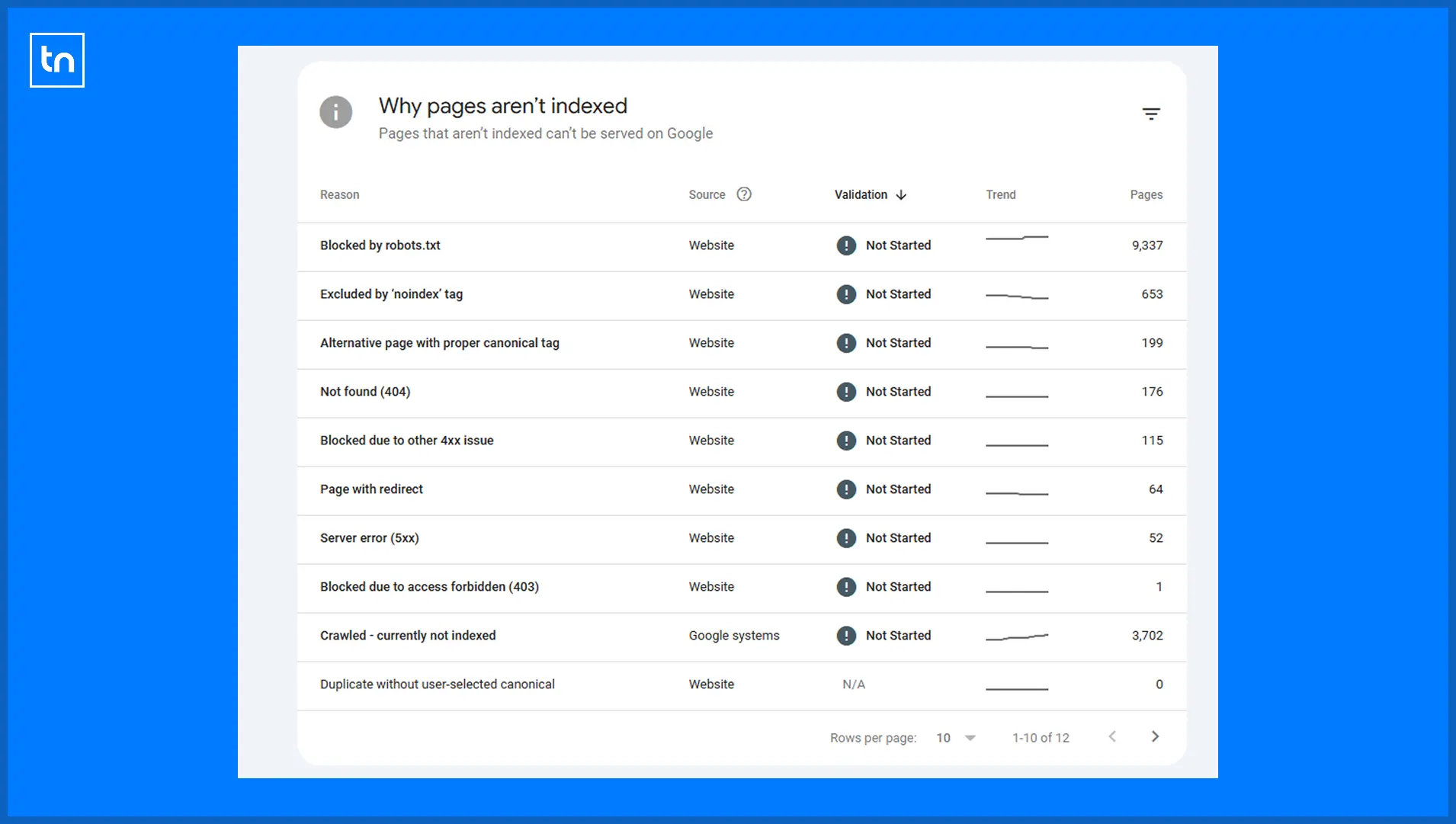Click the Google systems source cell

734,636
